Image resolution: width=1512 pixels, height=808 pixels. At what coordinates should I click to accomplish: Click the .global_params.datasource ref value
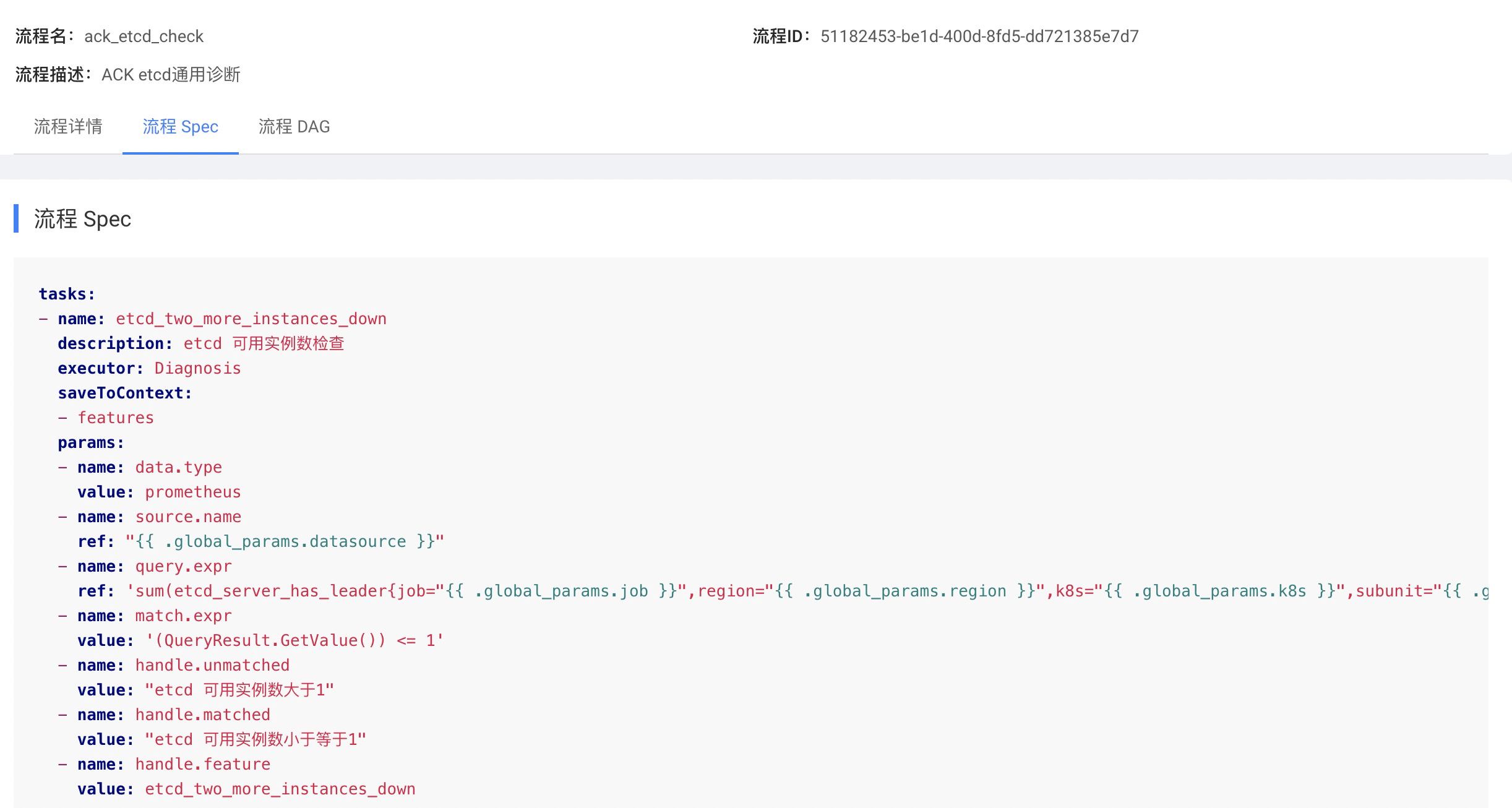click(285, 541)
